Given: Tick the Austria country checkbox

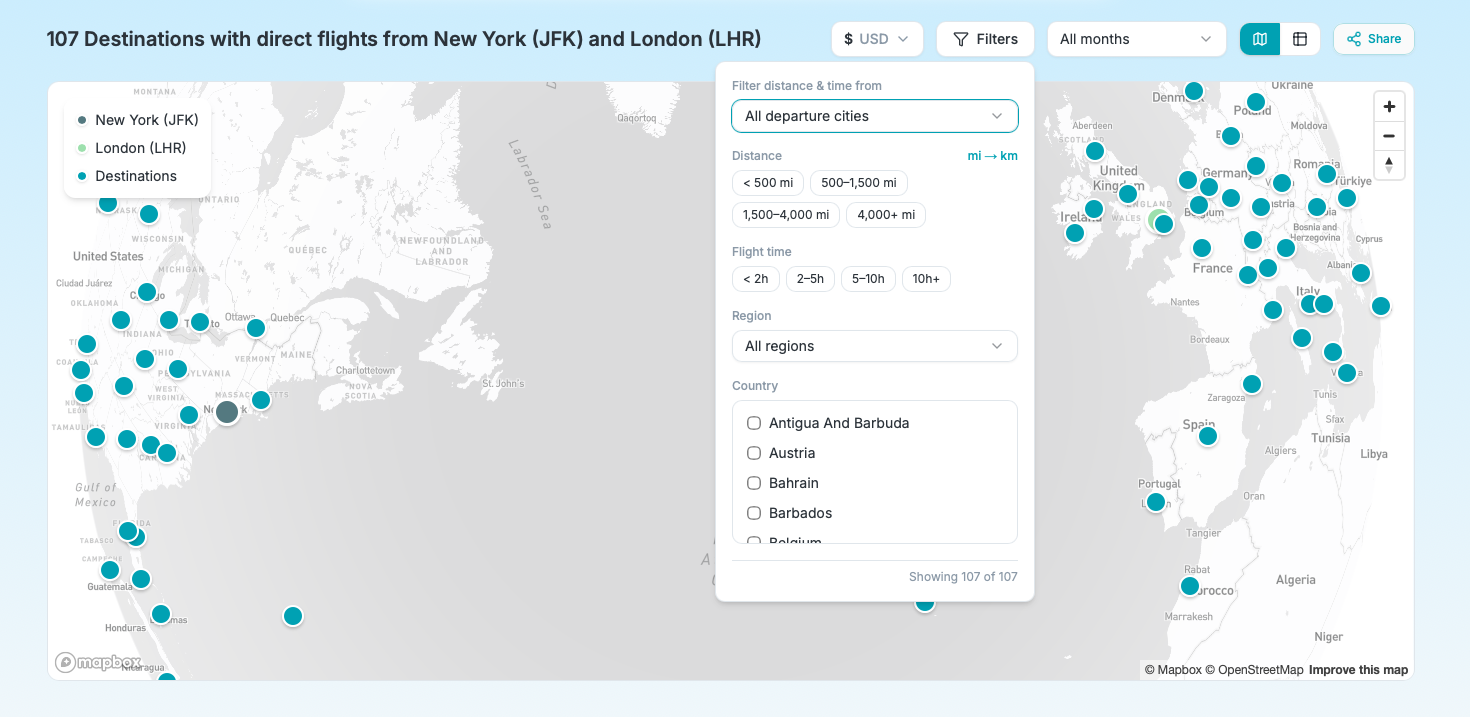Looking at the screenshot, I should 754,453.
